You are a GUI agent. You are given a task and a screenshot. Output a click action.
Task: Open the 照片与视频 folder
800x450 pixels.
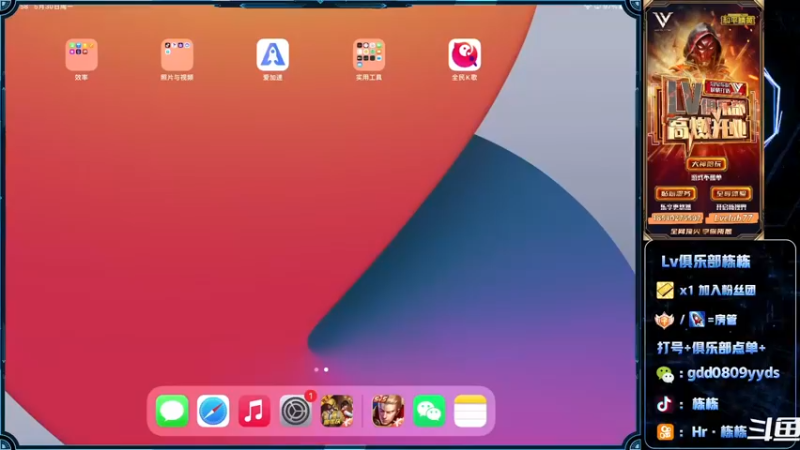[x=177, y=55]
